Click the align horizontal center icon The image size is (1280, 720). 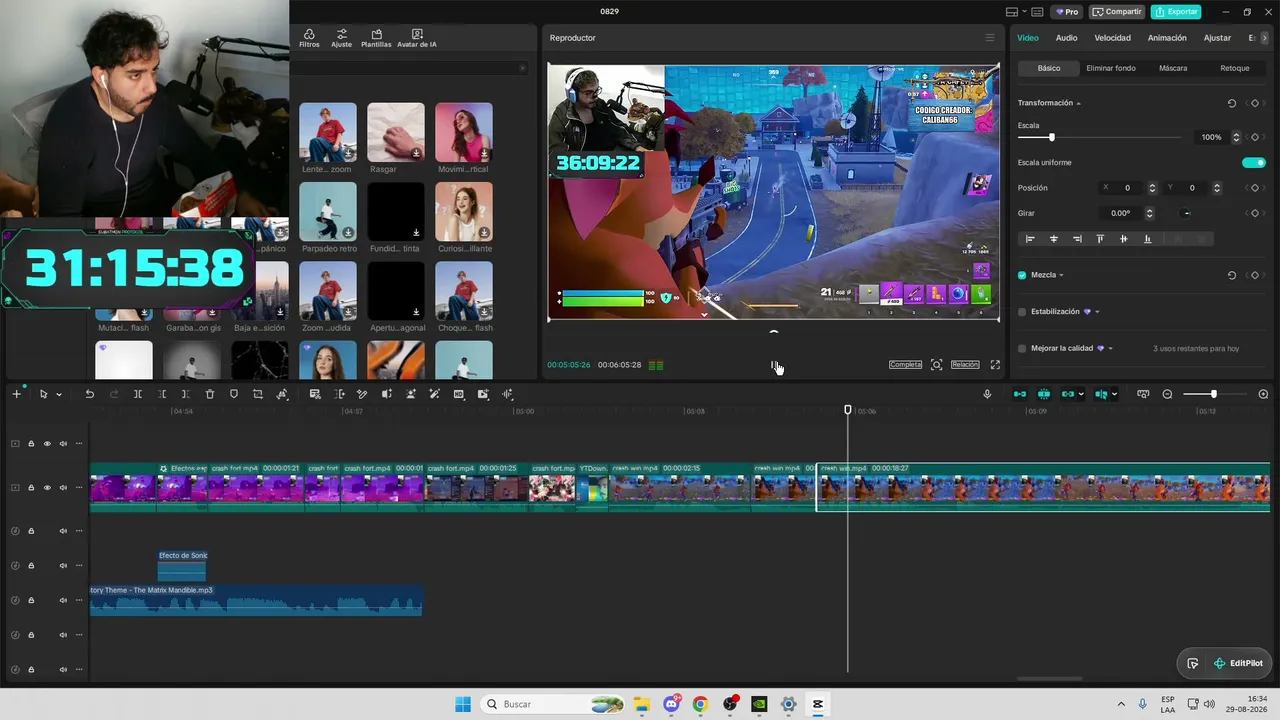[1053, 239]
